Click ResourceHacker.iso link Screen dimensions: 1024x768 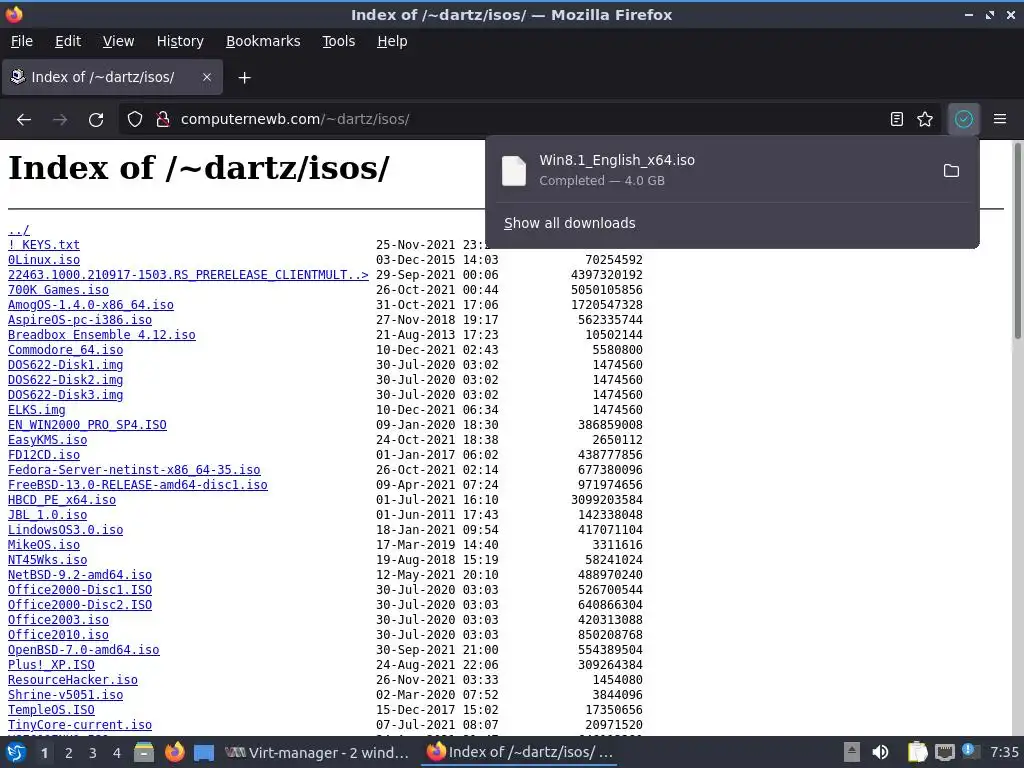(x=72, y=680)
